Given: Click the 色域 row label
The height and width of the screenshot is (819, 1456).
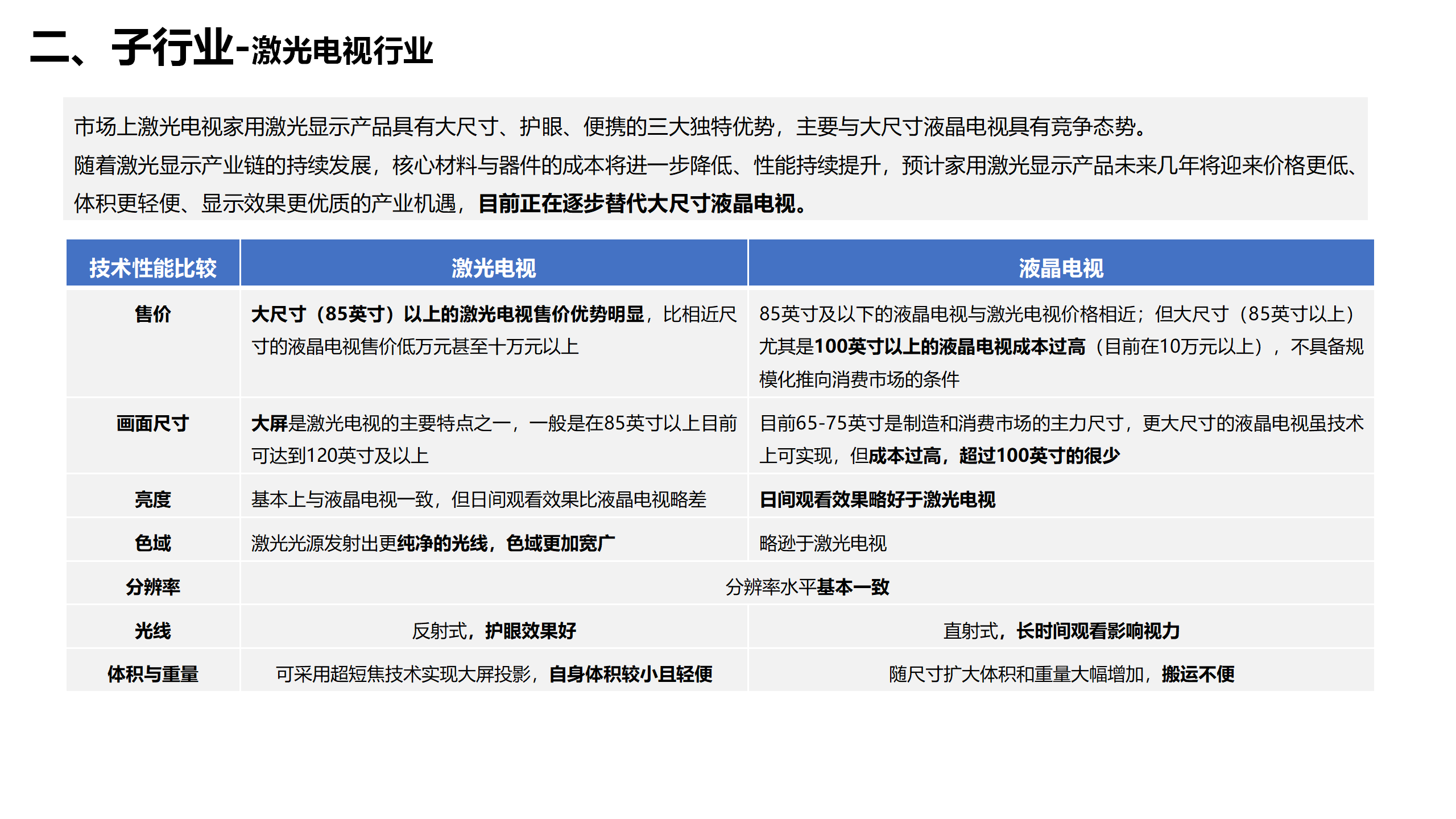Looking at the screenshot, I should pos(154,542).
